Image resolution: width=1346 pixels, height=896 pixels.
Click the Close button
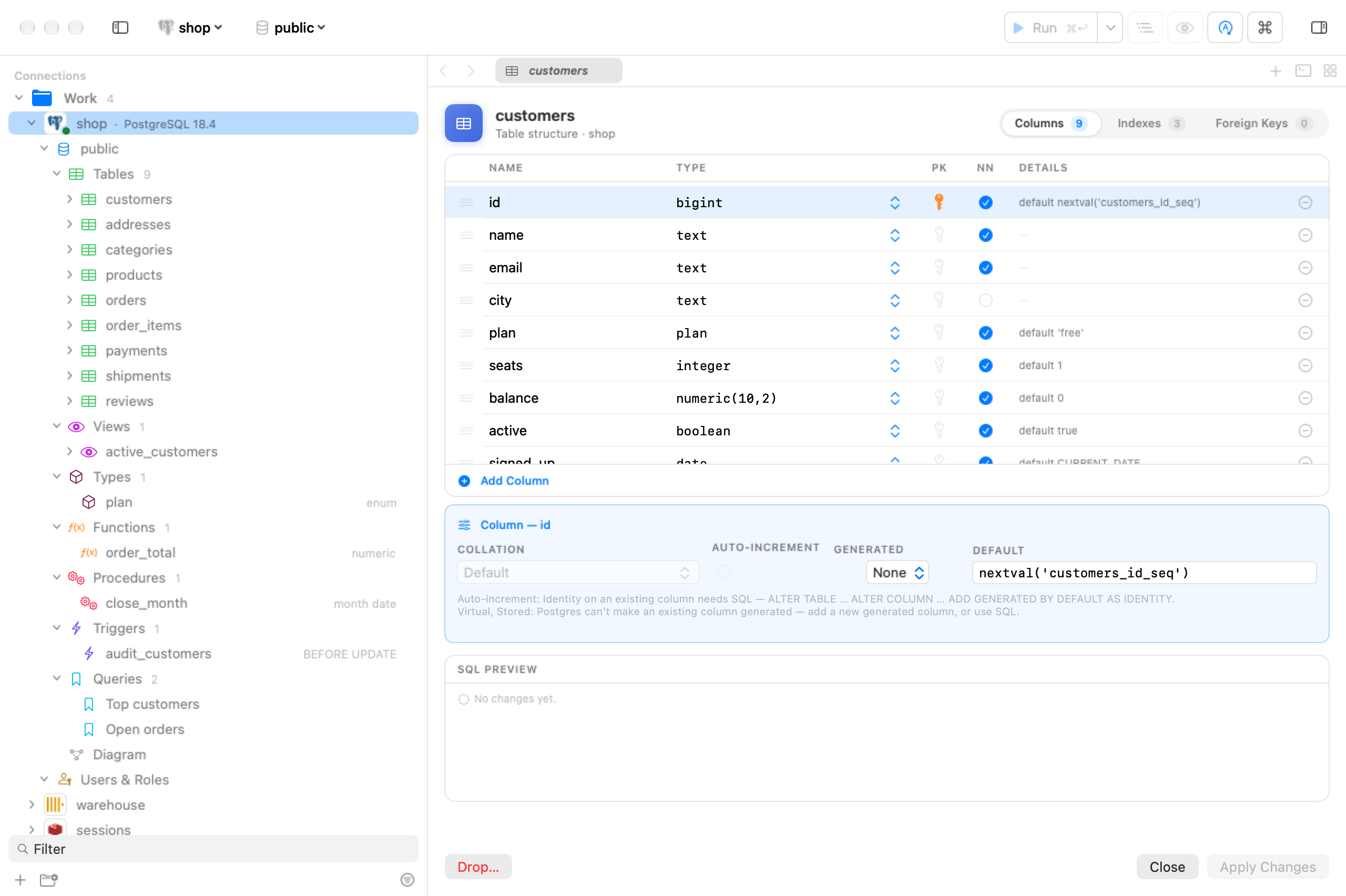1167,867
